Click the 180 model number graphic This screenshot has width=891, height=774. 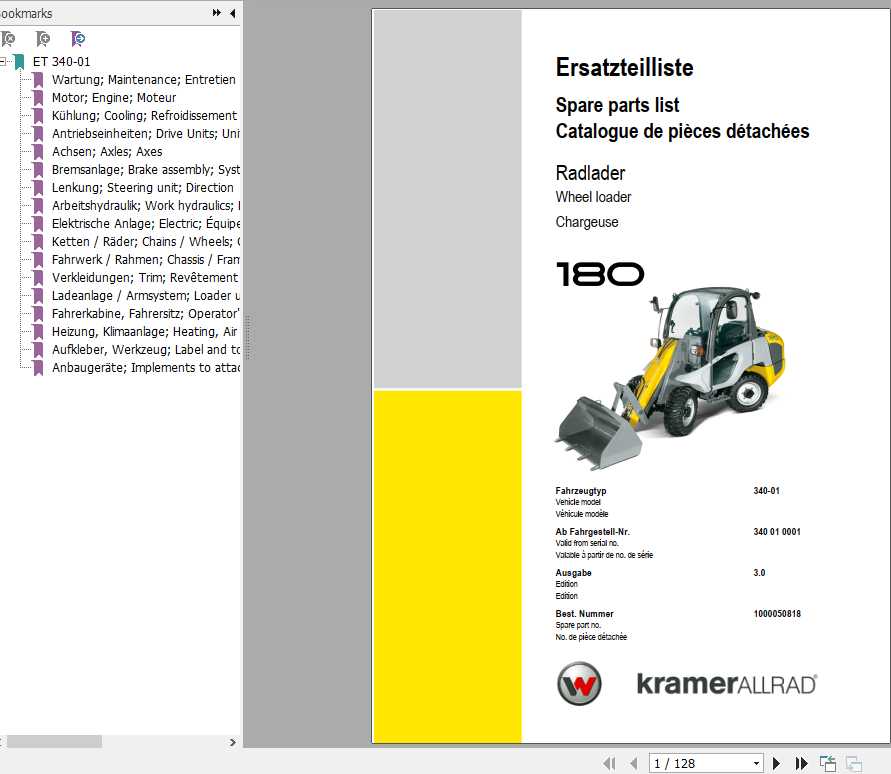[x=600, y=274]
